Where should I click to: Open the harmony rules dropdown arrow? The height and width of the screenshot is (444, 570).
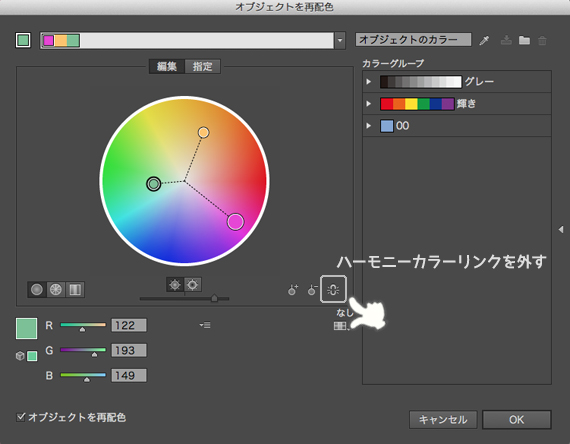pyautogui.click(x=340, y=40)
